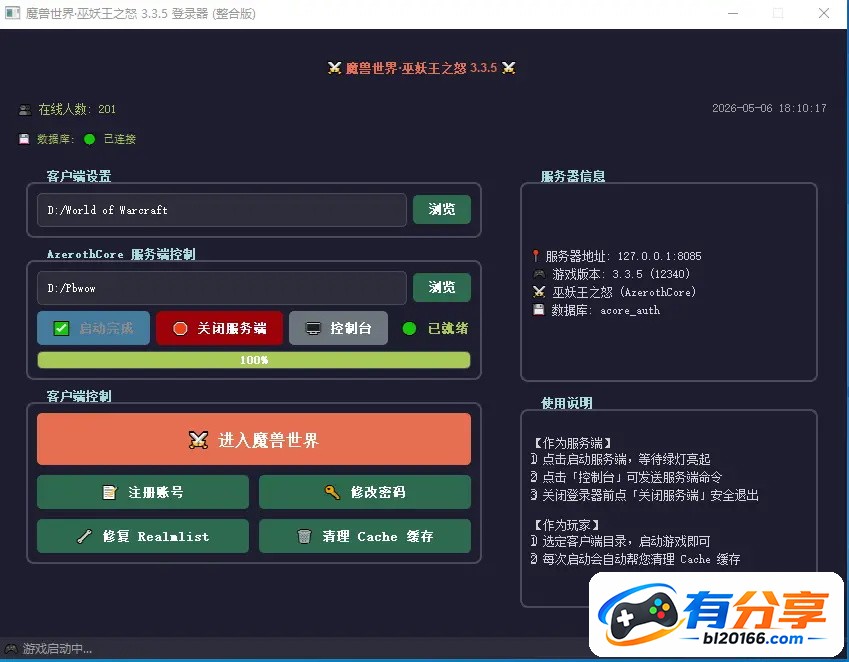The width and height of the screenshot is (849, 662).
Task: Click the 客户端控制 group label
Action: tap(79, 396)
